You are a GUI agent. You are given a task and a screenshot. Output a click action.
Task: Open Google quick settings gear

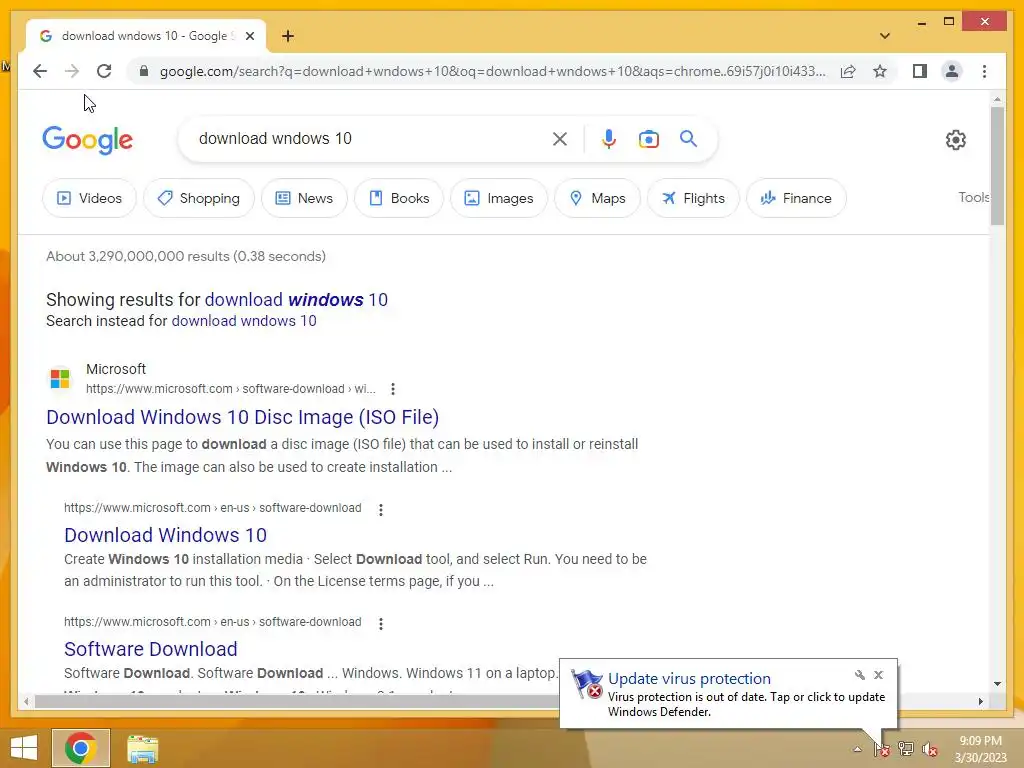pos(955,139)
